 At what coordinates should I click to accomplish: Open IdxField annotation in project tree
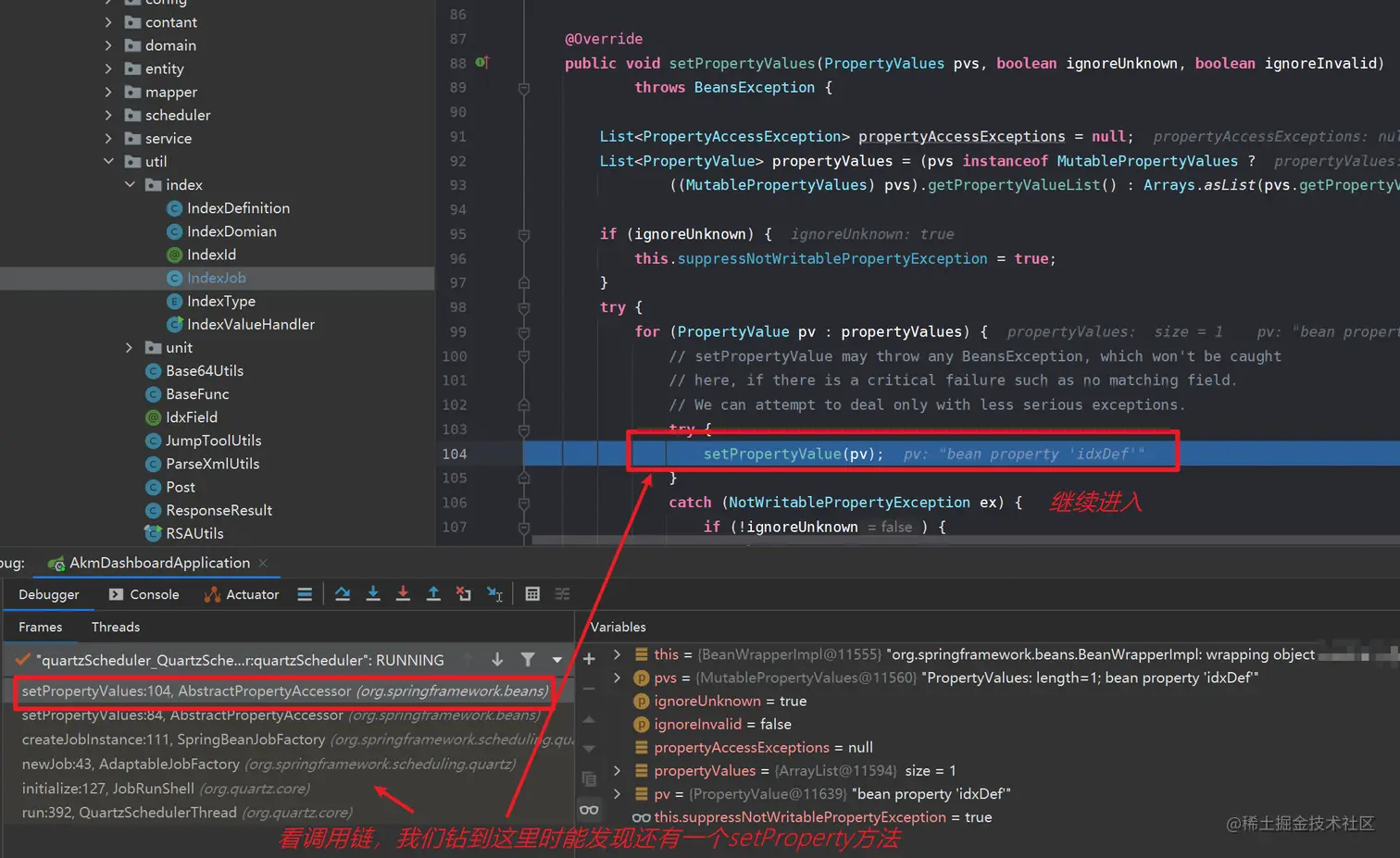[192, 417]
